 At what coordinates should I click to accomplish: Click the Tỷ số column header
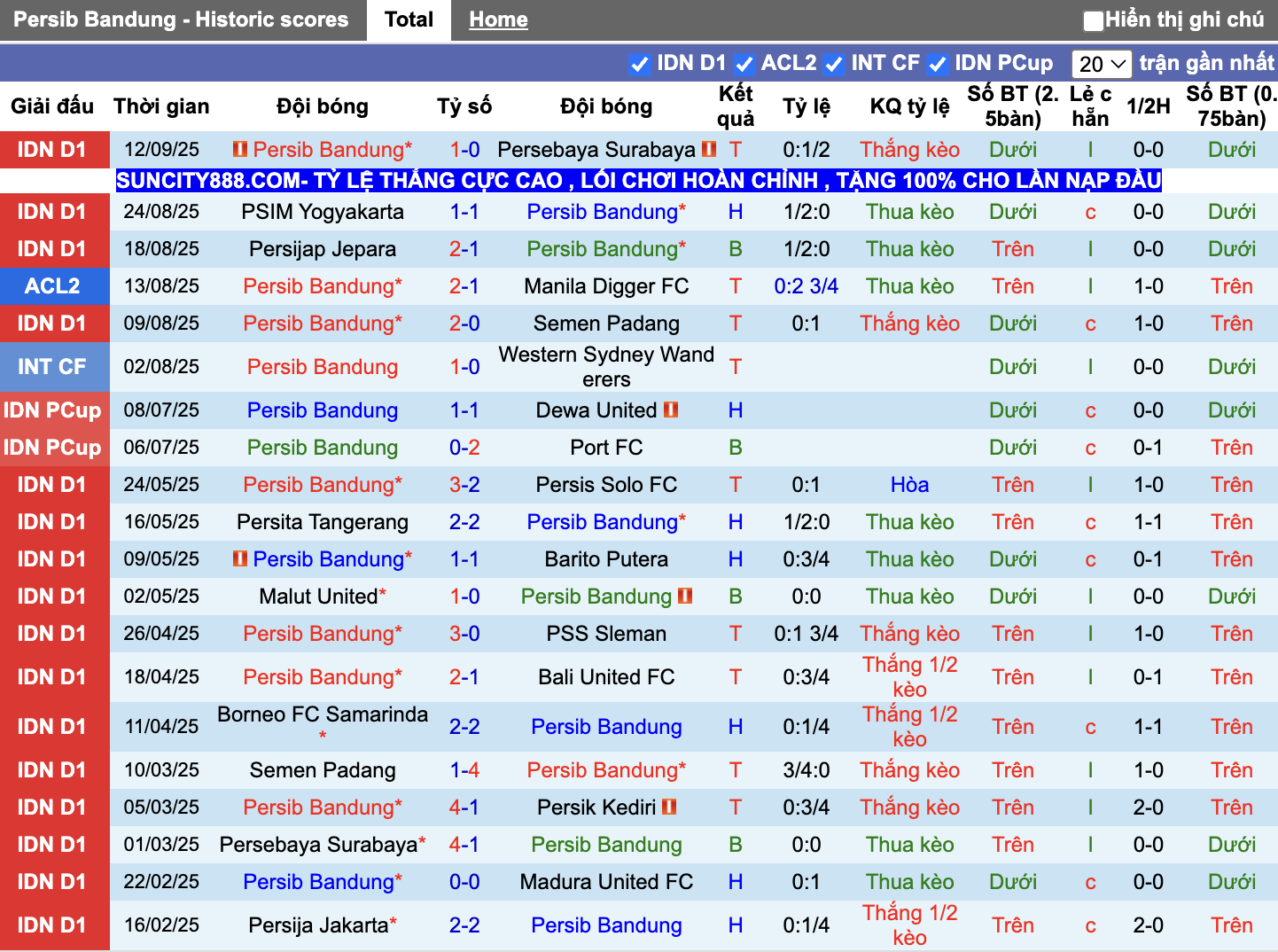coord(464,106)
